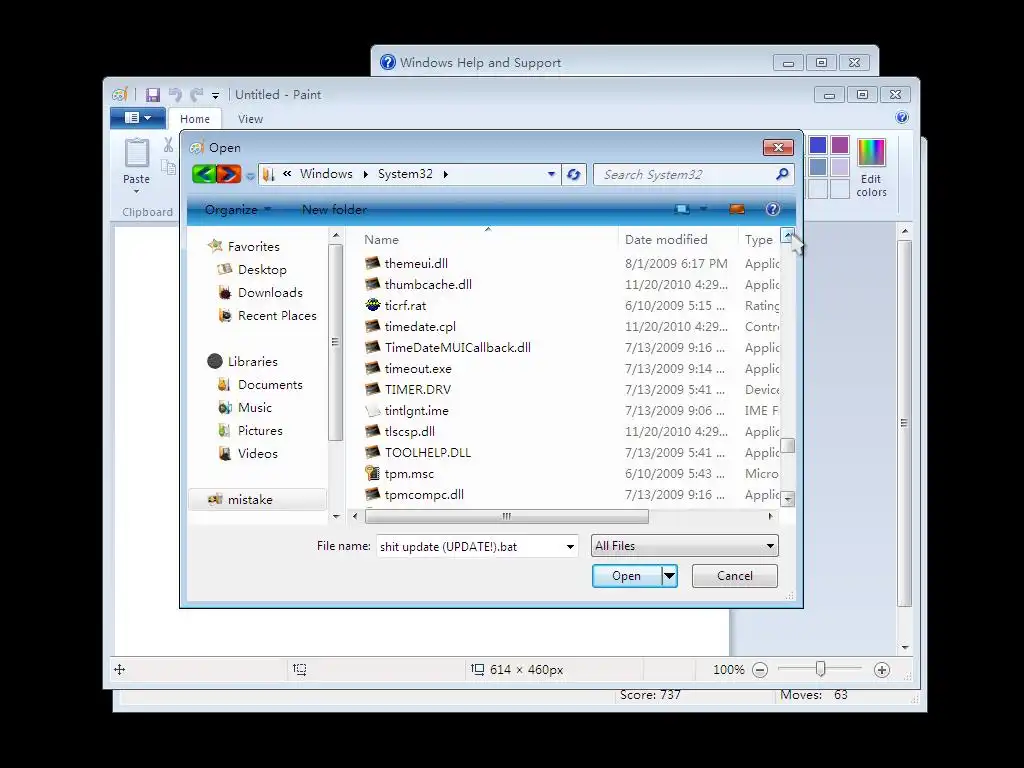Click the Paint application icon in title bar
The image size is (1024, 768).
(120, 95)
